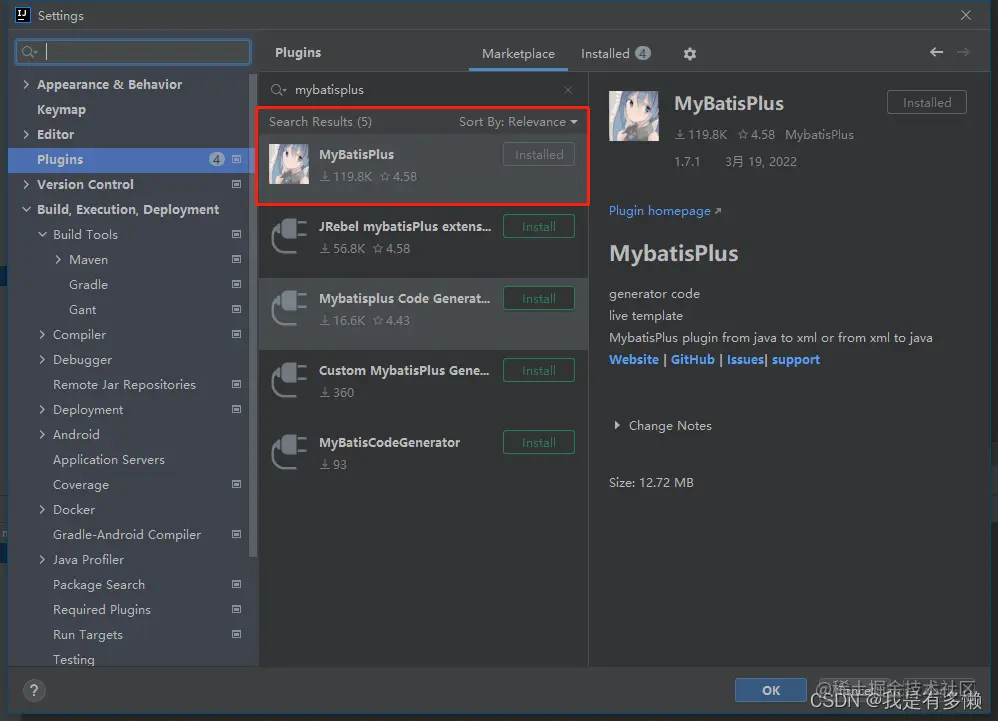Expand the Java Profiler node
Image resolution: width=998 pixels, height=721 pixels.
(x=42, y=559)
